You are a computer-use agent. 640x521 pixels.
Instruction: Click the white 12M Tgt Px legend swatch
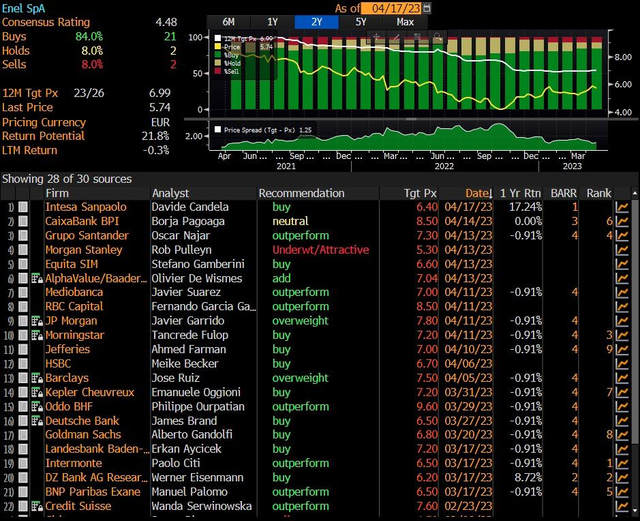tap(218, 38)
